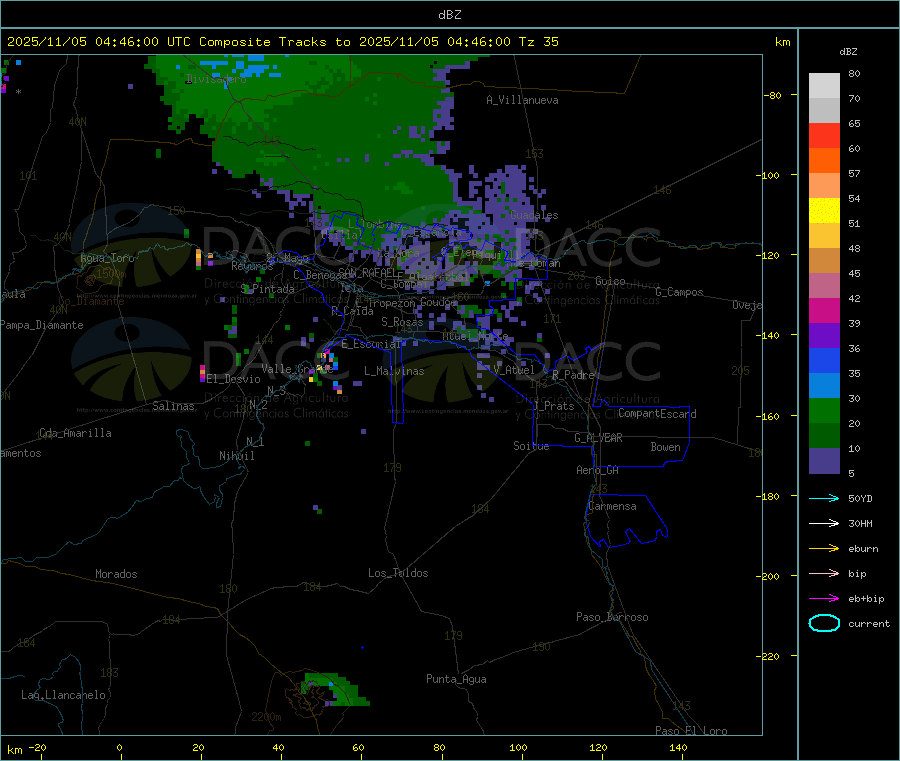Click the 'CompartEscard' location label

pyautogui.click(x=657, y=414)
